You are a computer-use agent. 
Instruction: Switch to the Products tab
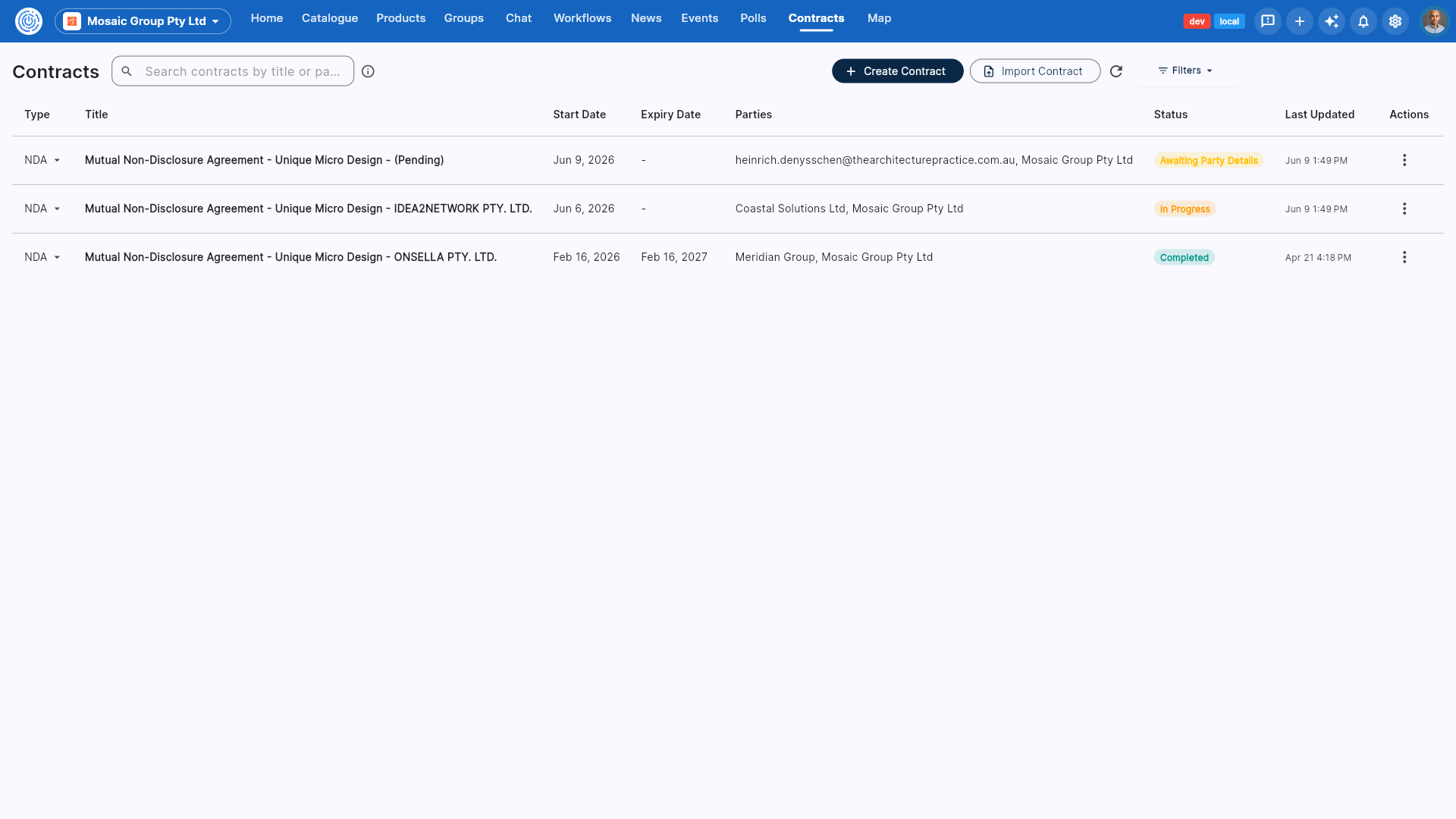[x=400, y=18]
